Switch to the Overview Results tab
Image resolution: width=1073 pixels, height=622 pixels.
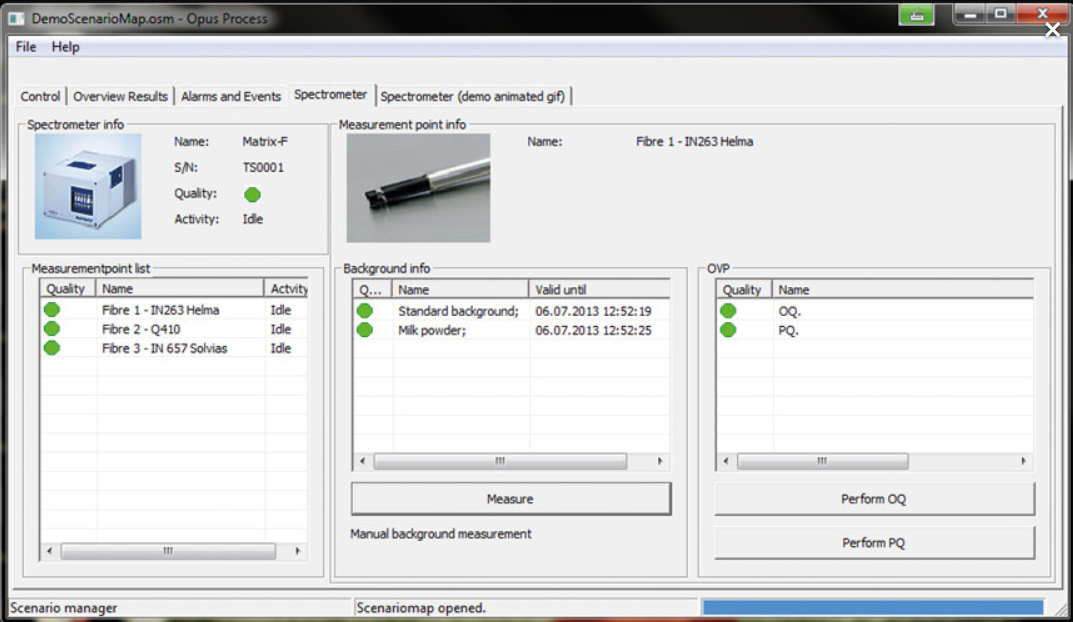coord(120,96)
